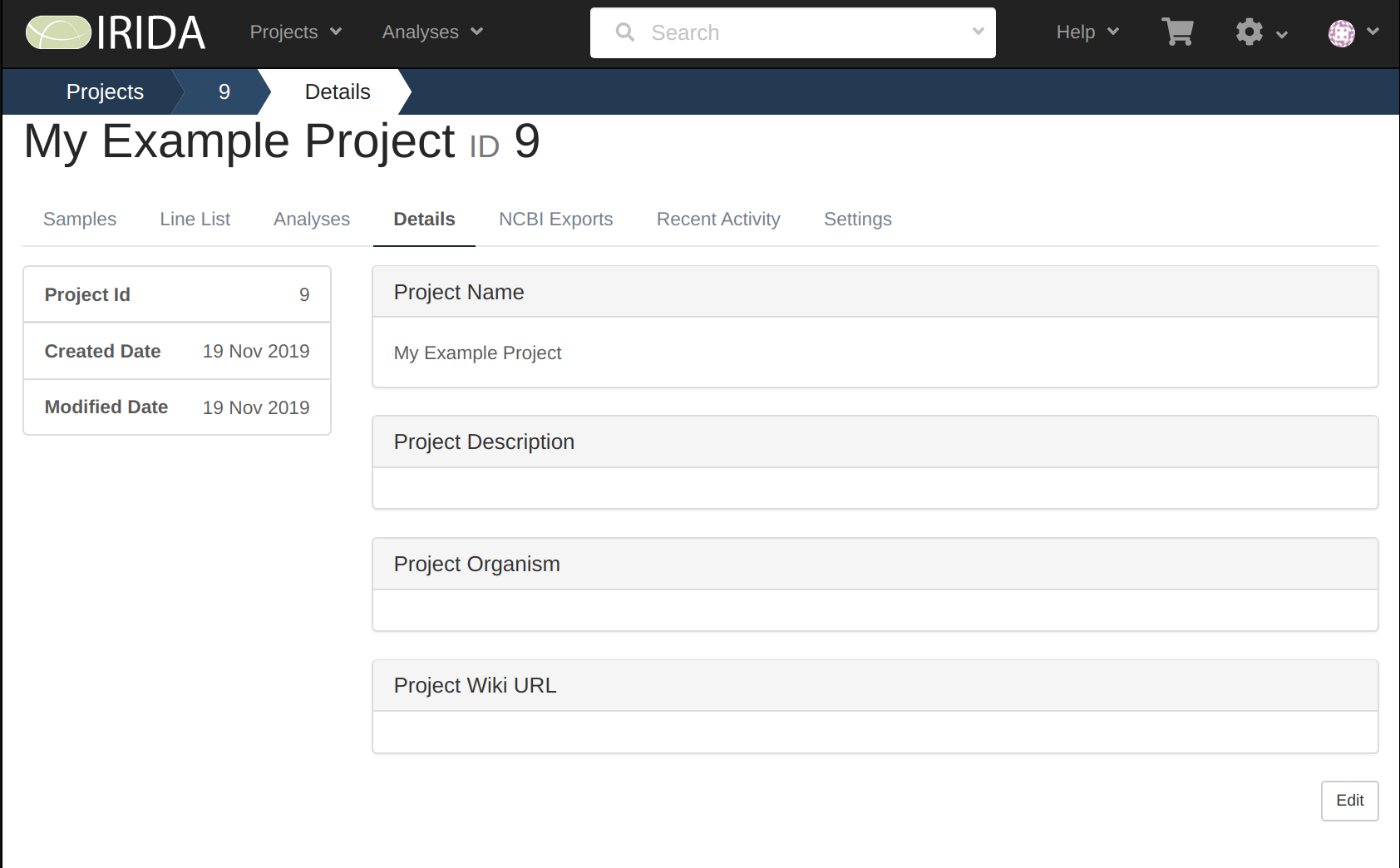Open the search box dropdown arrow

978,32
